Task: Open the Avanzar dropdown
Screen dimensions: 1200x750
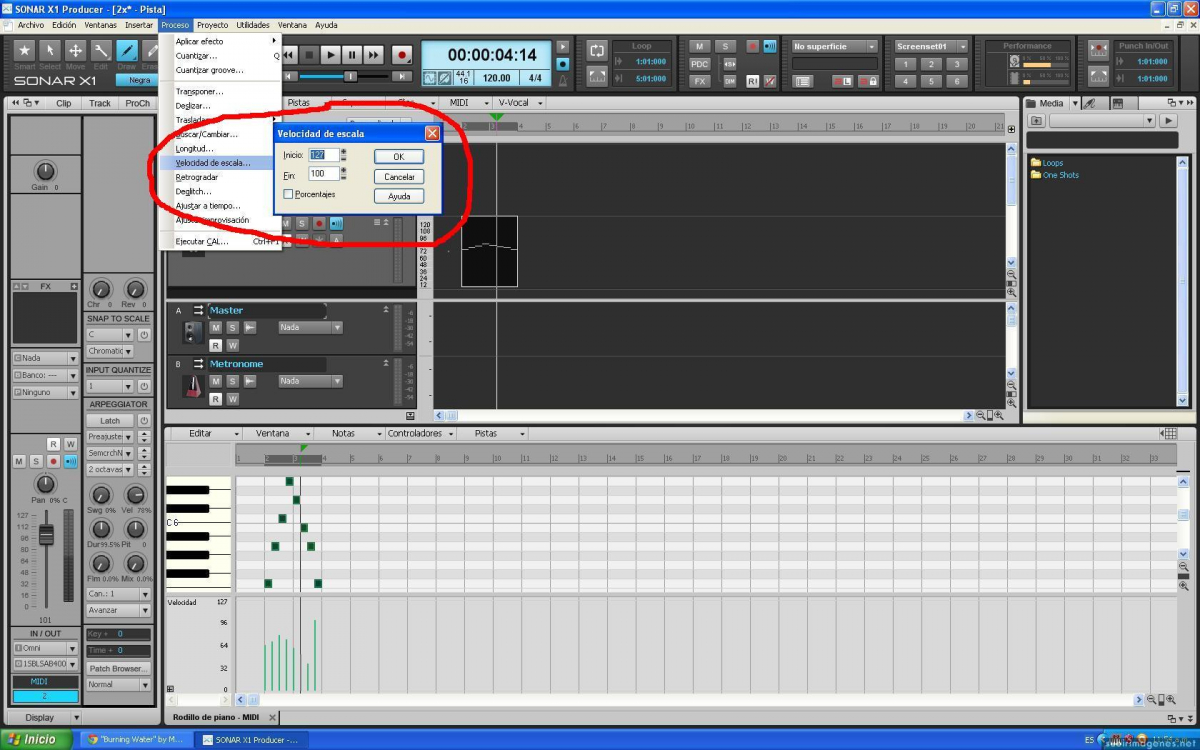Action: click(x=118, y=610)
